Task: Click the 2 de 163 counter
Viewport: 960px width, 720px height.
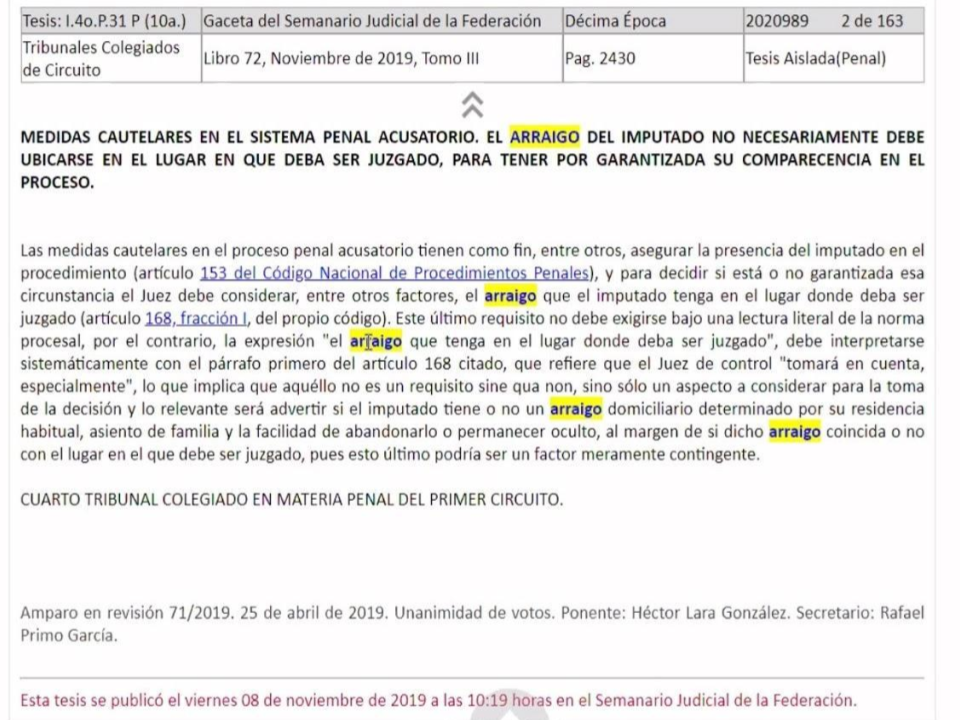Action: click(x=872, y=21)
